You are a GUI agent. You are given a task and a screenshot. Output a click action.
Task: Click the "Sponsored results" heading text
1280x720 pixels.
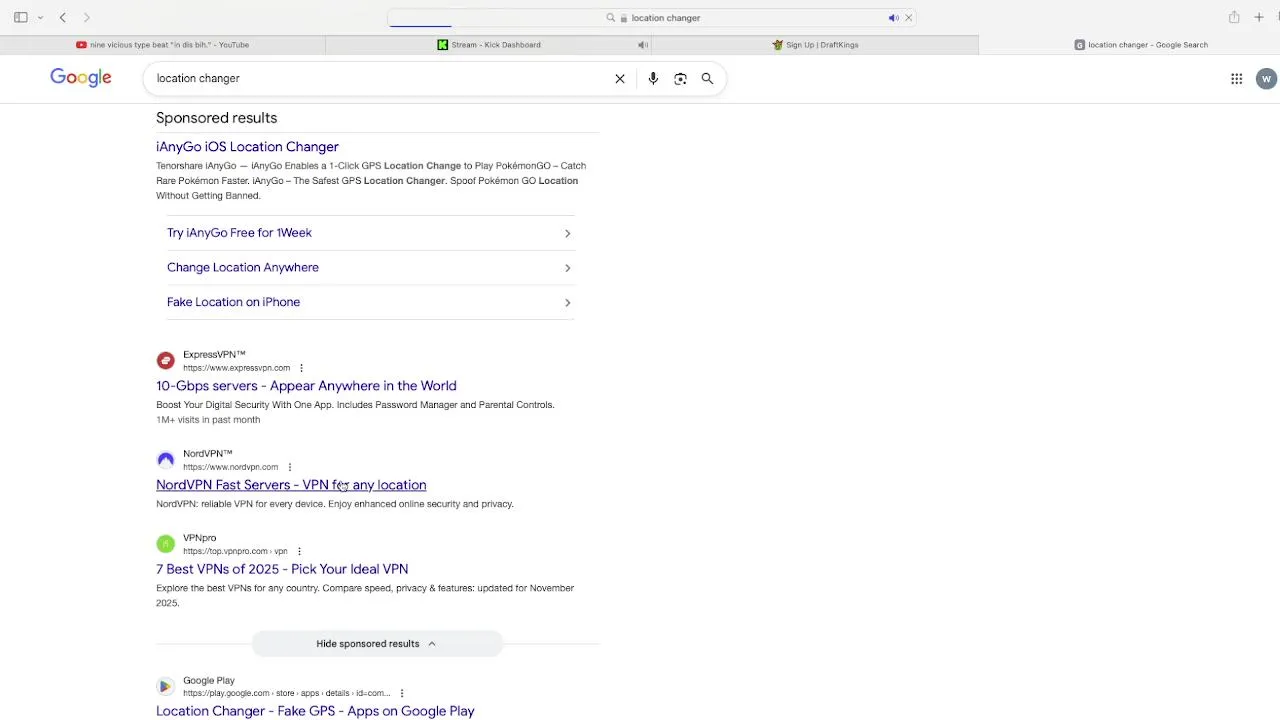(216, 118)
